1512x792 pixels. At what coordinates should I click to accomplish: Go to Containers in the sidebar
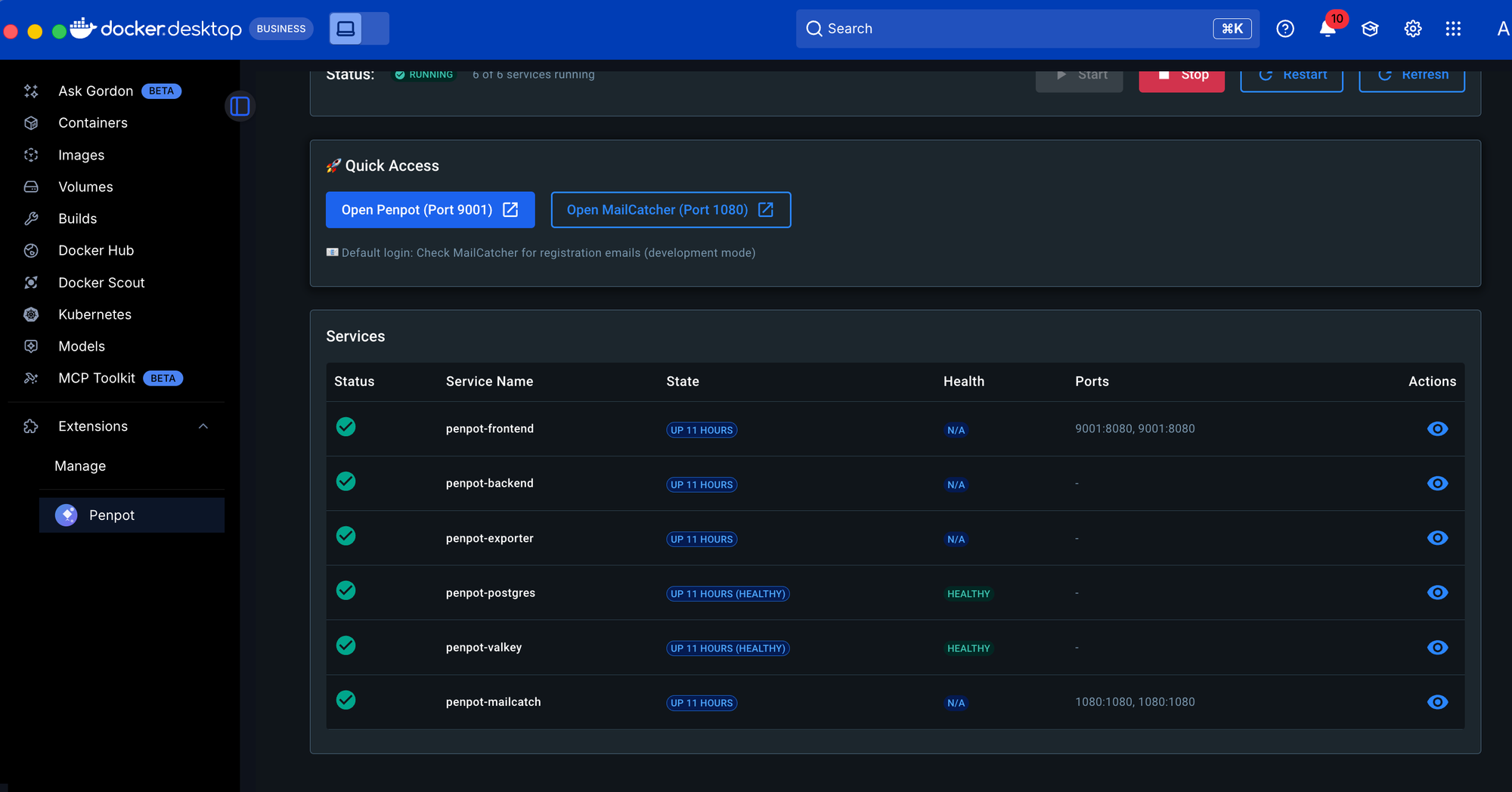(x=92, y=123)
